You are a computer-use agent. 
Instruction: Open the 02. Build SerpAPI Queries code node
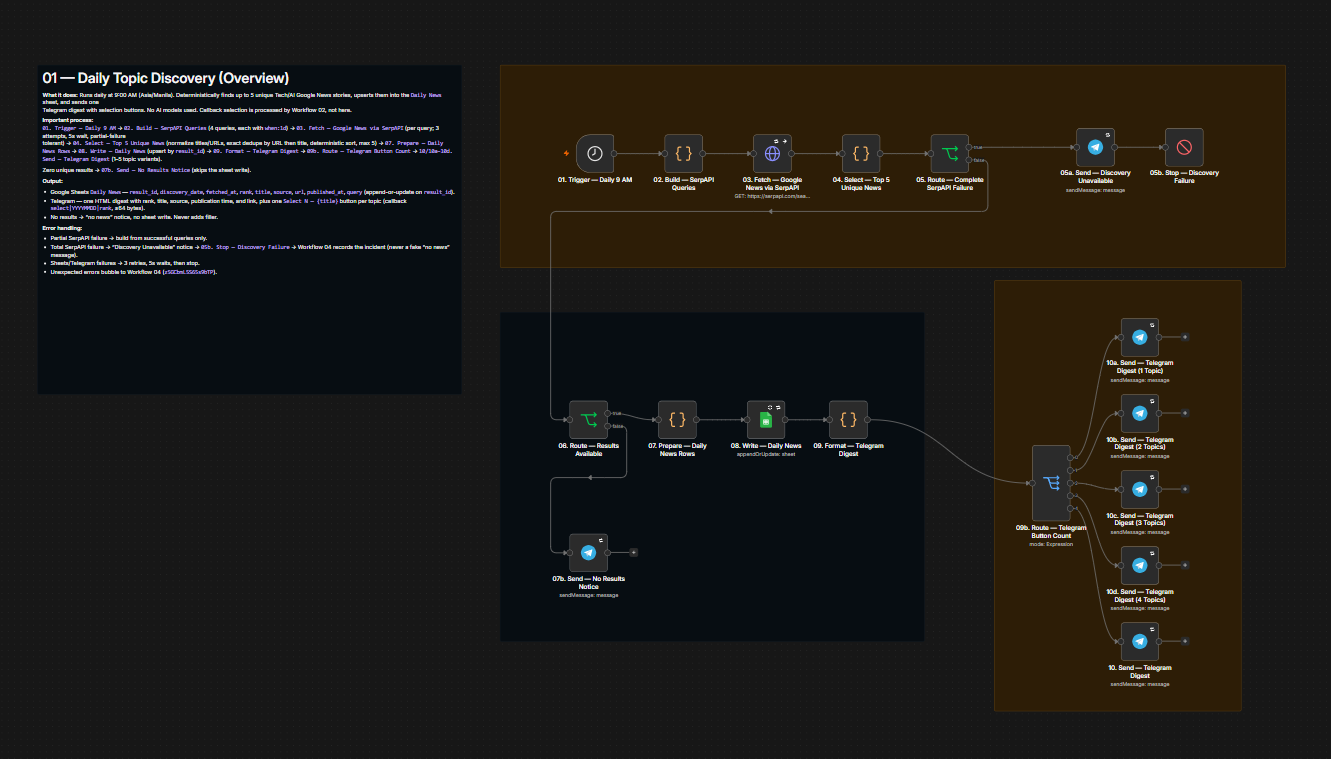point(683,153)
